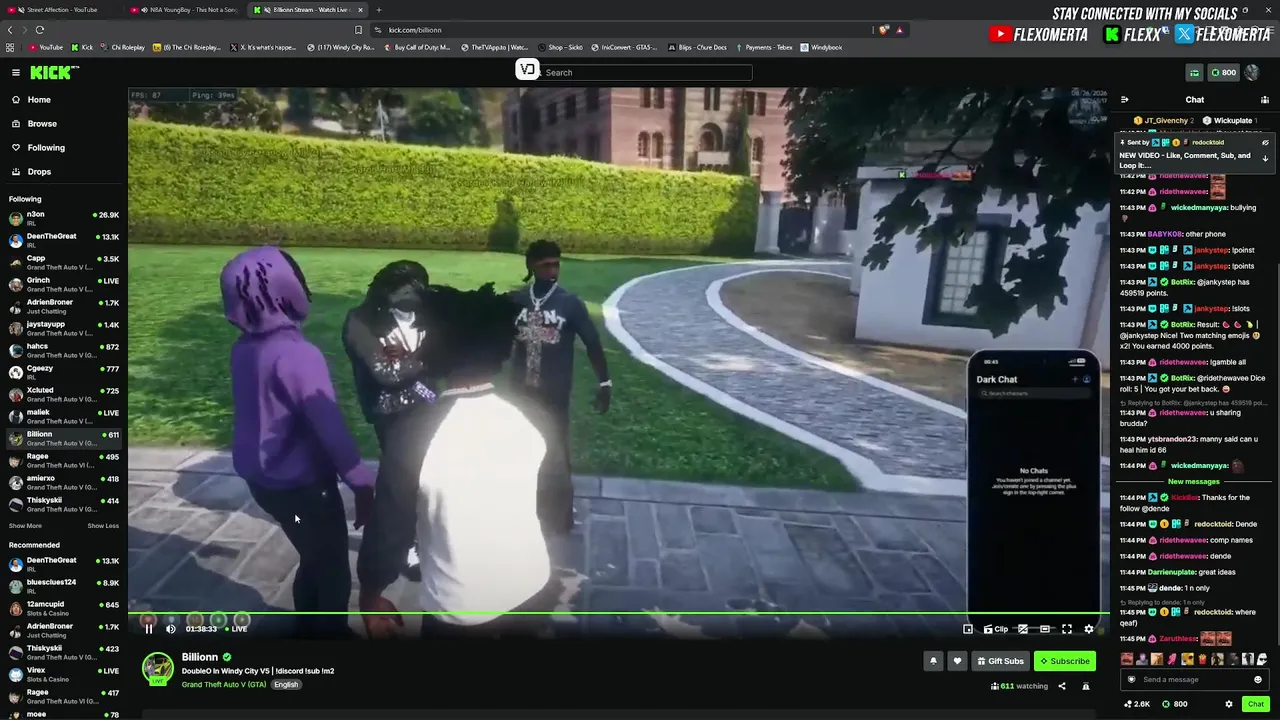The width and height of the screenshot is (1280, 720).
Task: Pause the live stream video
Action: point(149,629)
